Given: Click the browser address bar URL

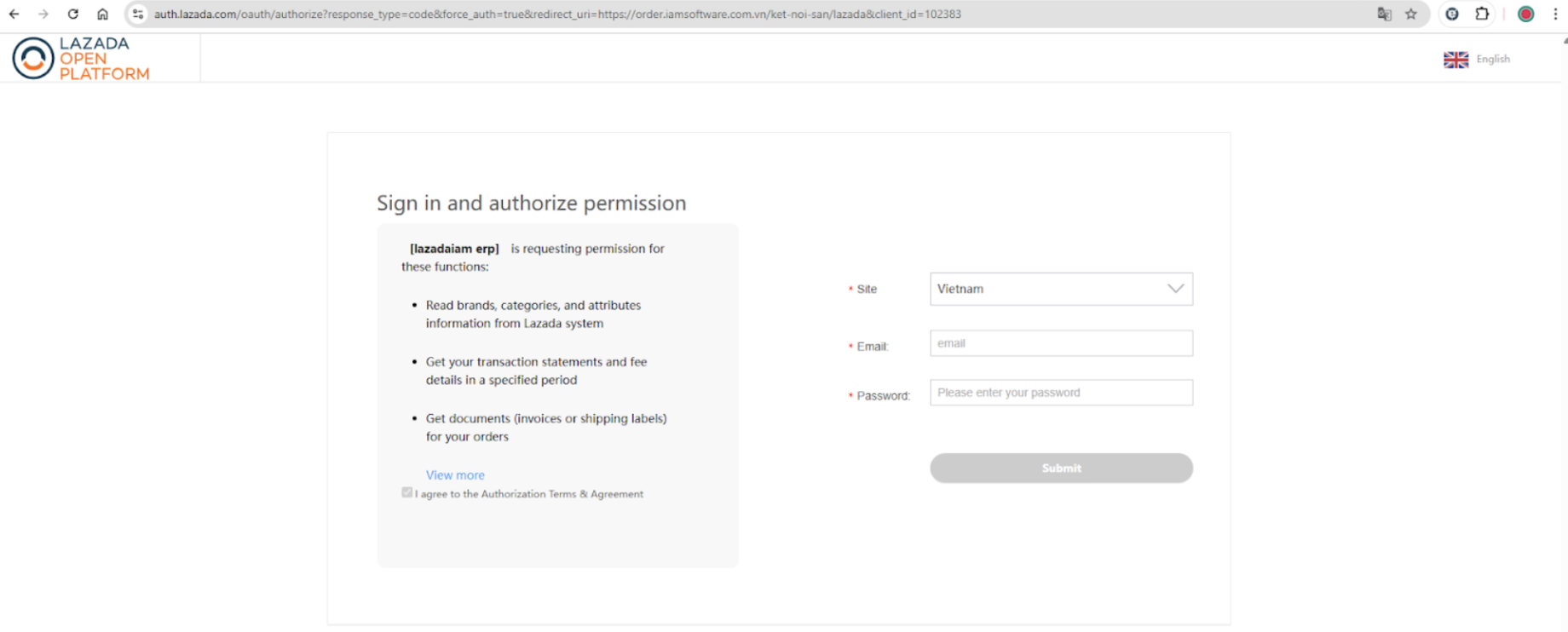Looking at the screenshot, I should coord(557,14).
